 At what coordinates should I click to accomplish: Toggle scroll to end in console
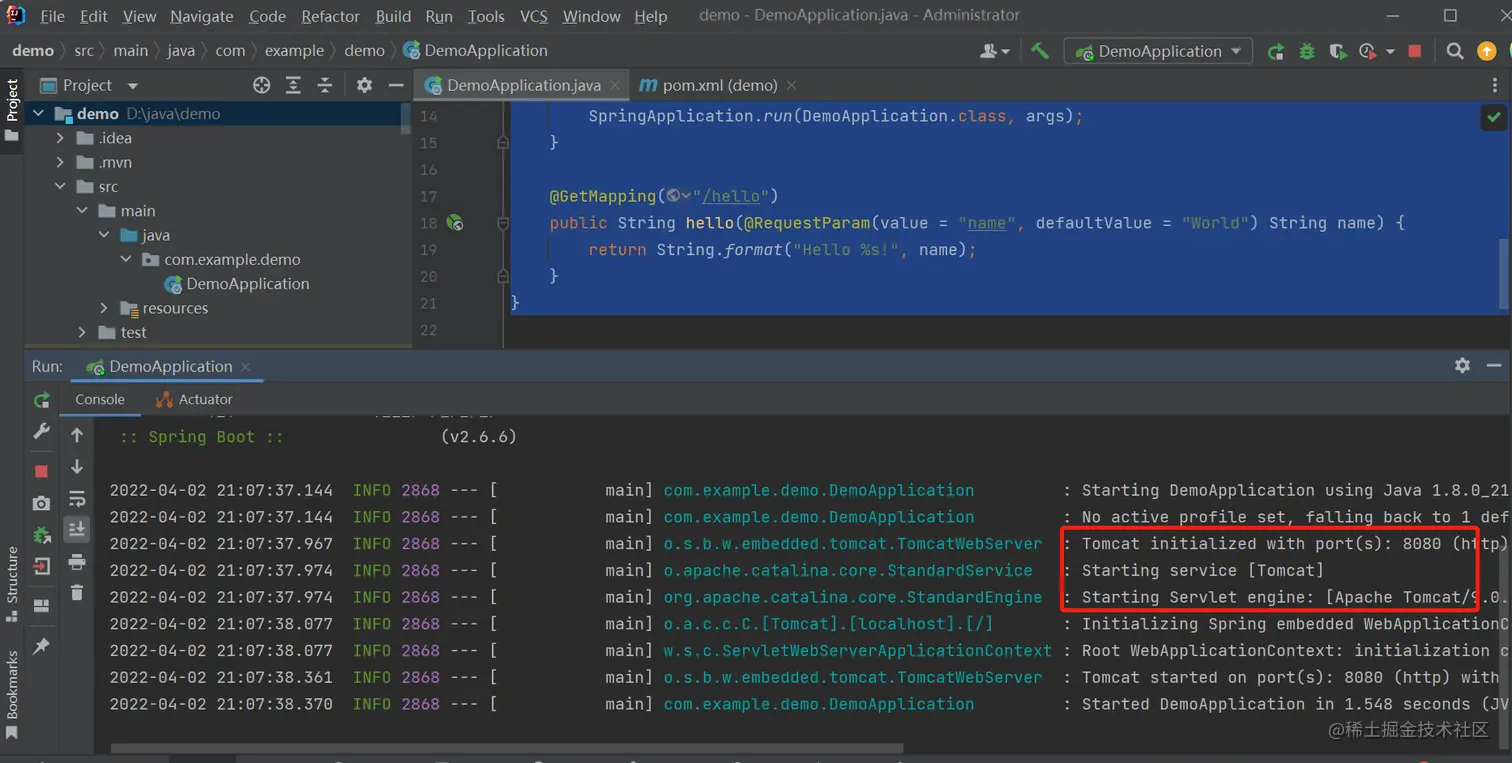(77, 529)
